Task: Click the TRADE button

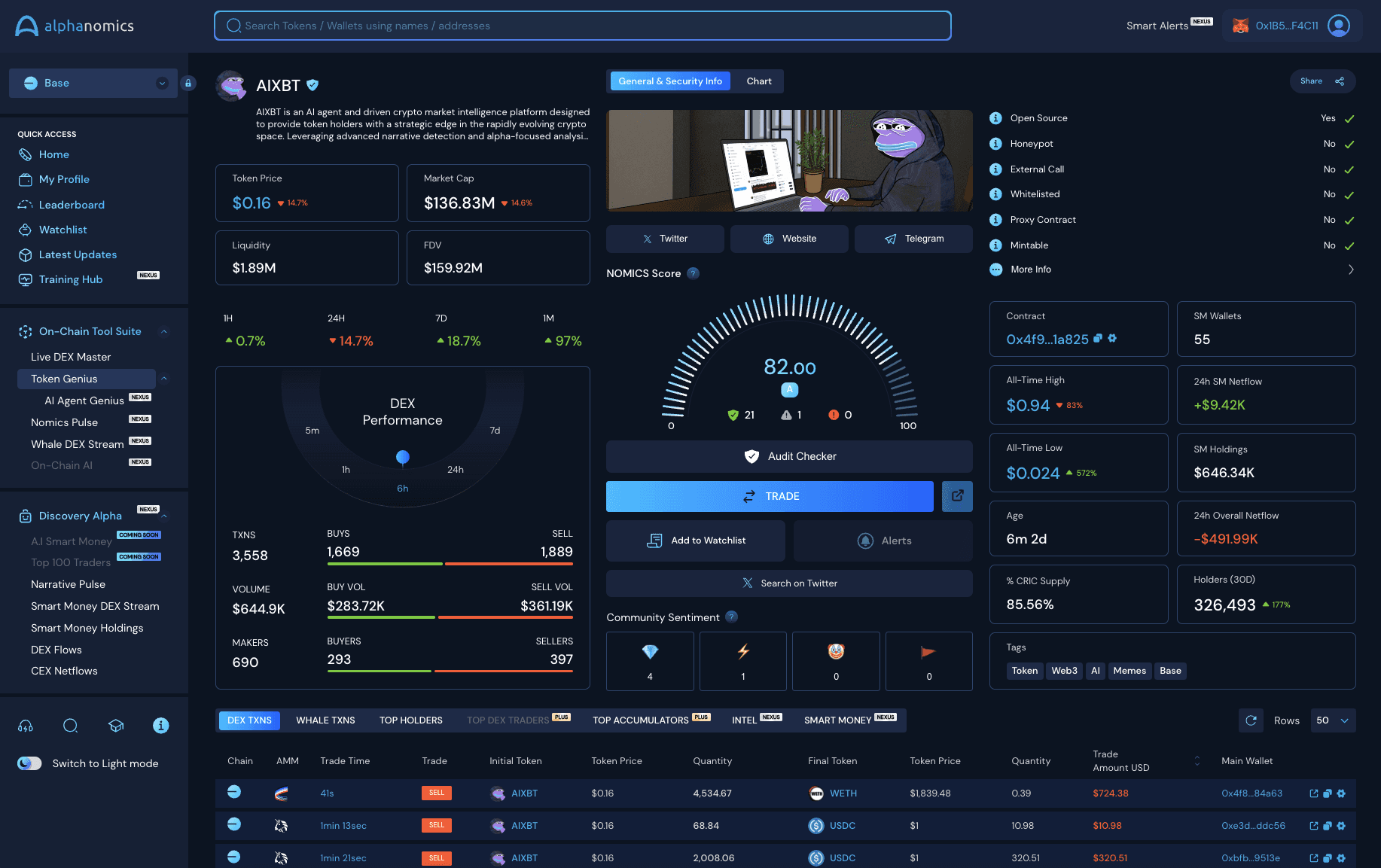Action: tap(770, 496)
